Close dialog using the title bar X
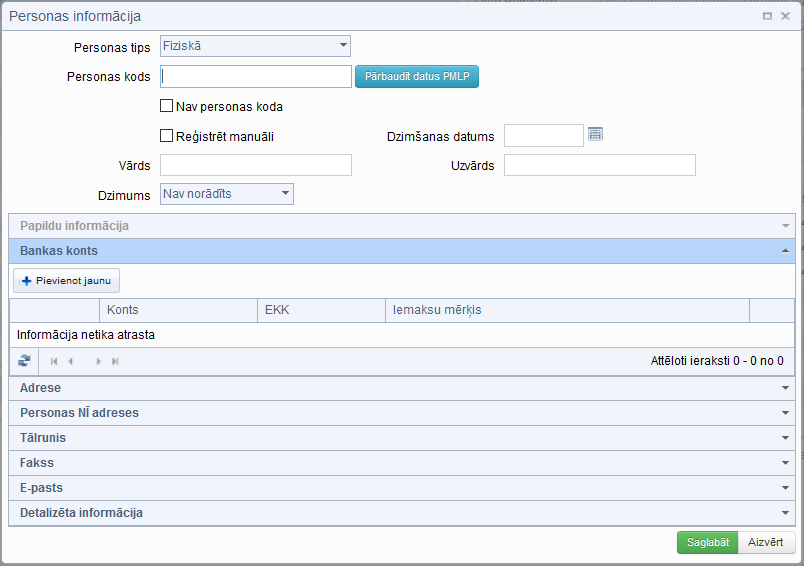 tap(785, 16)
